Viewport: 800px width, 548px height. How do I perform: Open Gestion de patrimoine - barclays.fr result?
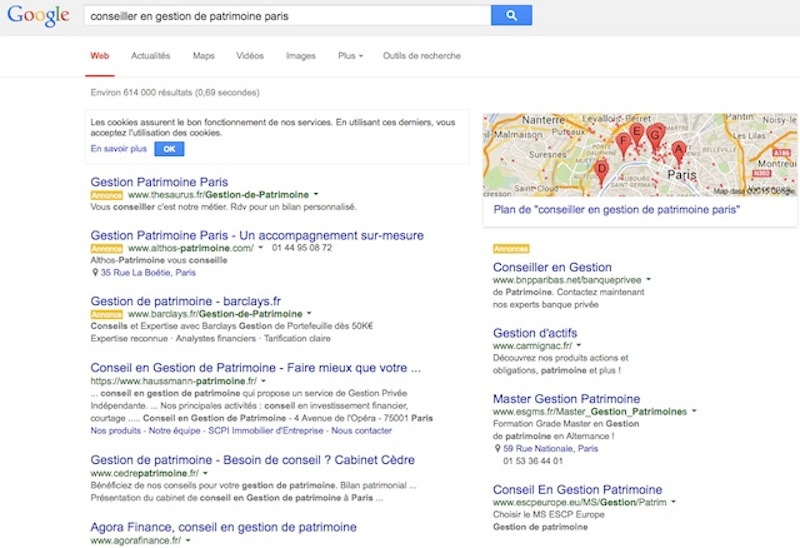[186, 301]
